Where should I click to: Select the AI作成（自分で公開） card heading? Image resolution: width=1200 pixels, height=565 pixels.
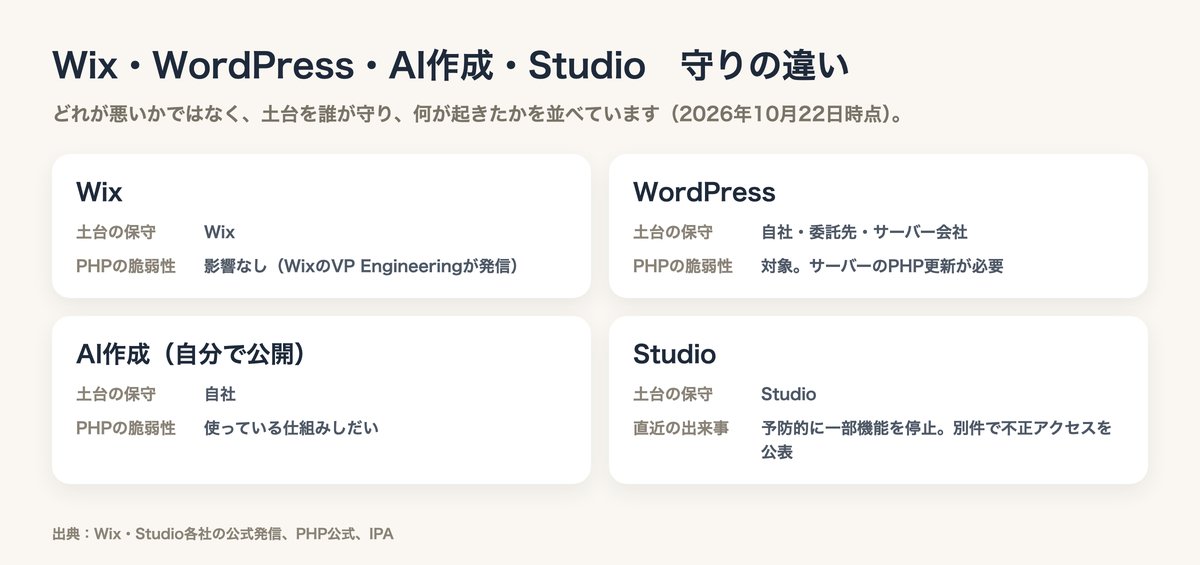(x=190, y=354)
